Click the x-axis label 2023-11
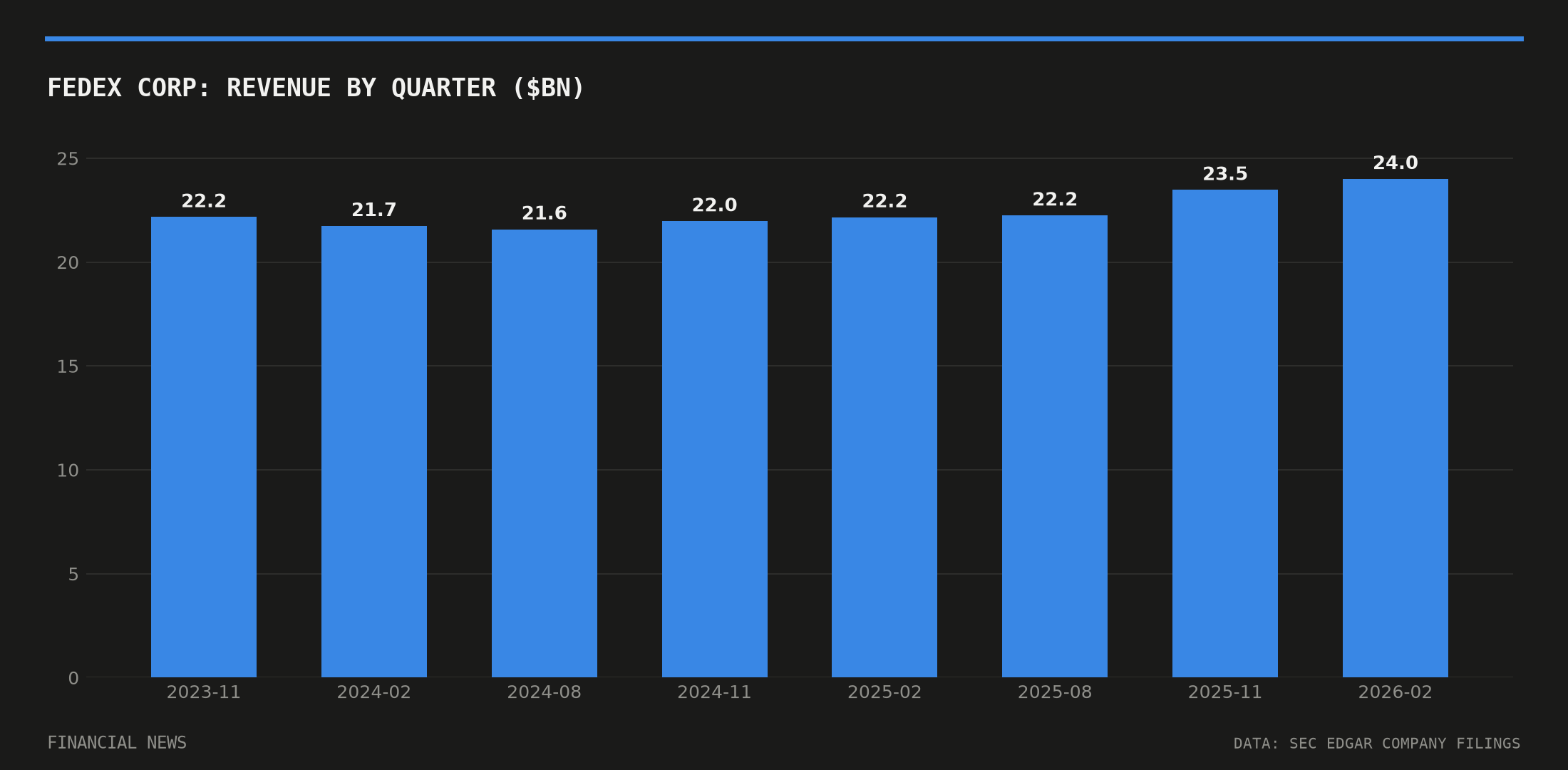Image resolution: width=1568 pixels, height=770 pixels. pos(204,692)
